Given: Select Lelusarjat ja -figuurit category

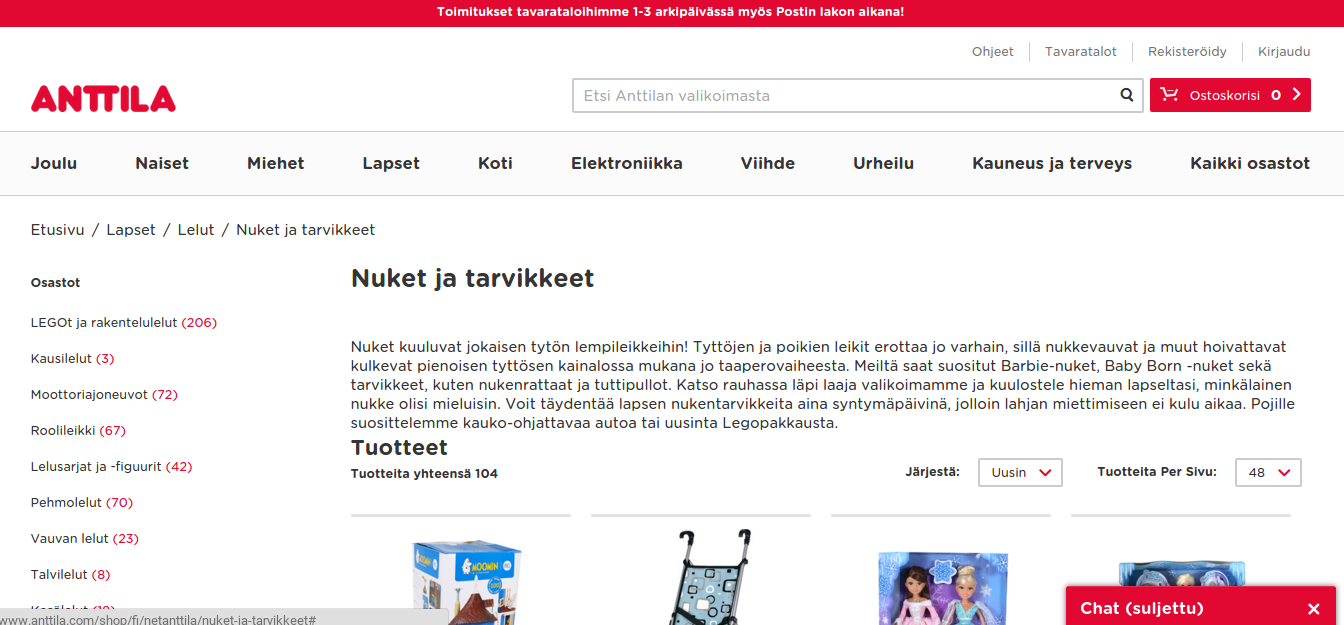Looking at the screenshot, I should point(111,467).
